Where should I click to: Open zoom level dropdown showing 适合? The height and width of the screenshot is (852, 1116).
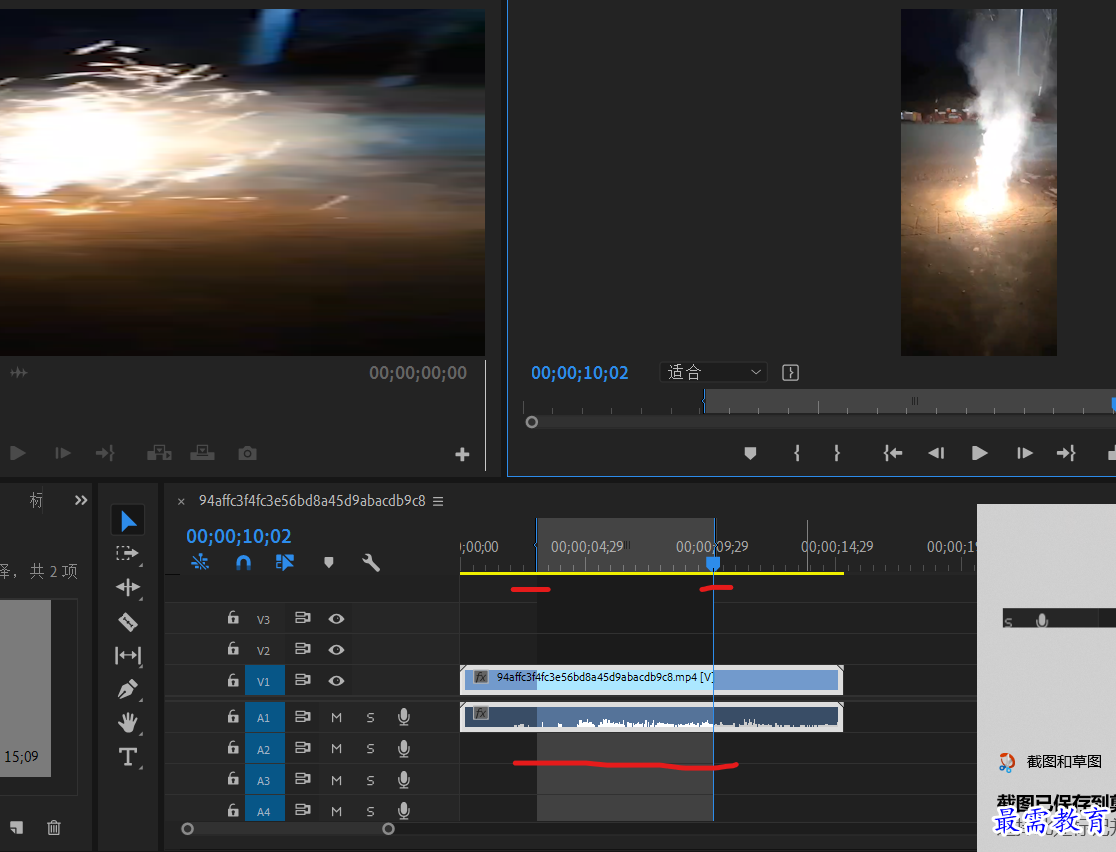coord(713,372)
